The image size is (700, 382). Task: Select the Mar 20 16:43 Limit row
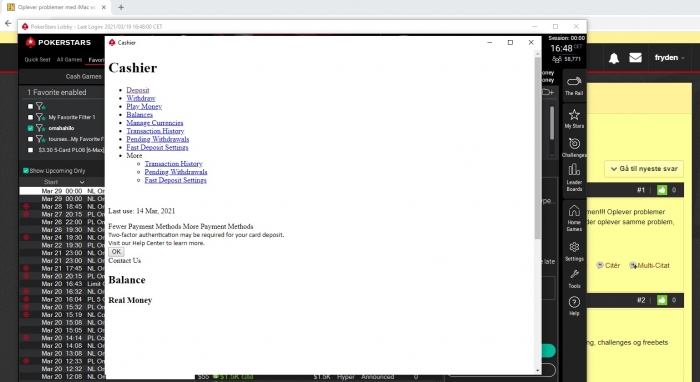point(62,284)
